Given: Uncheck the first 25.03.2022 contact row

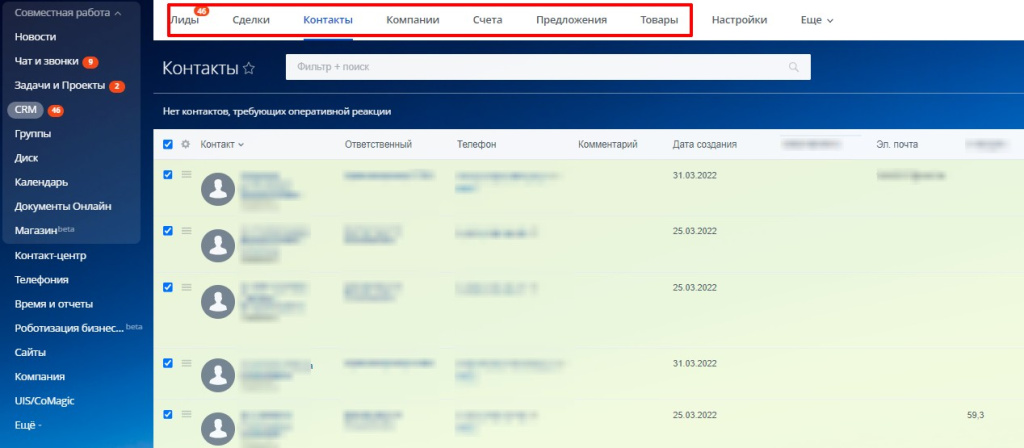Looking at the screenshot, I should [x=168, y=231].
